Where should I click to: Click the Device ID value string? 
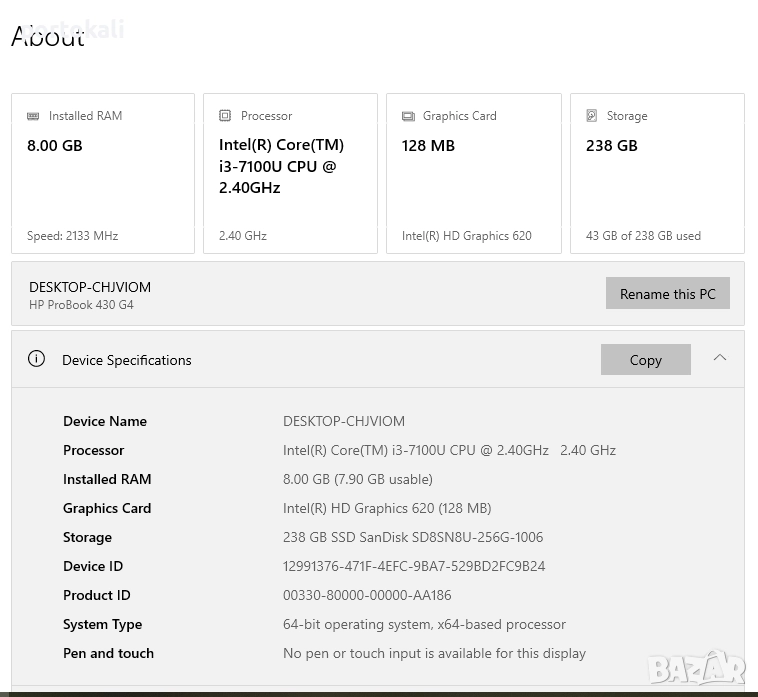click(414, 566)
